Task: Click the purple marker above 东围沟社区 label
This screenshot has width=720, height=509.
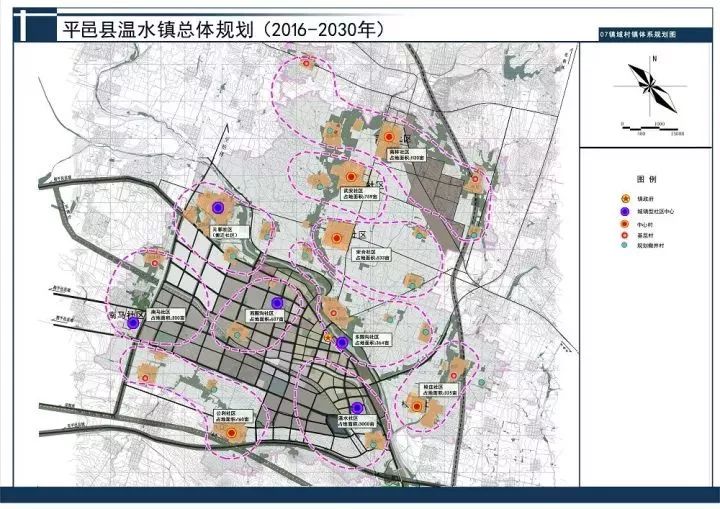Action: click(342, 343)
